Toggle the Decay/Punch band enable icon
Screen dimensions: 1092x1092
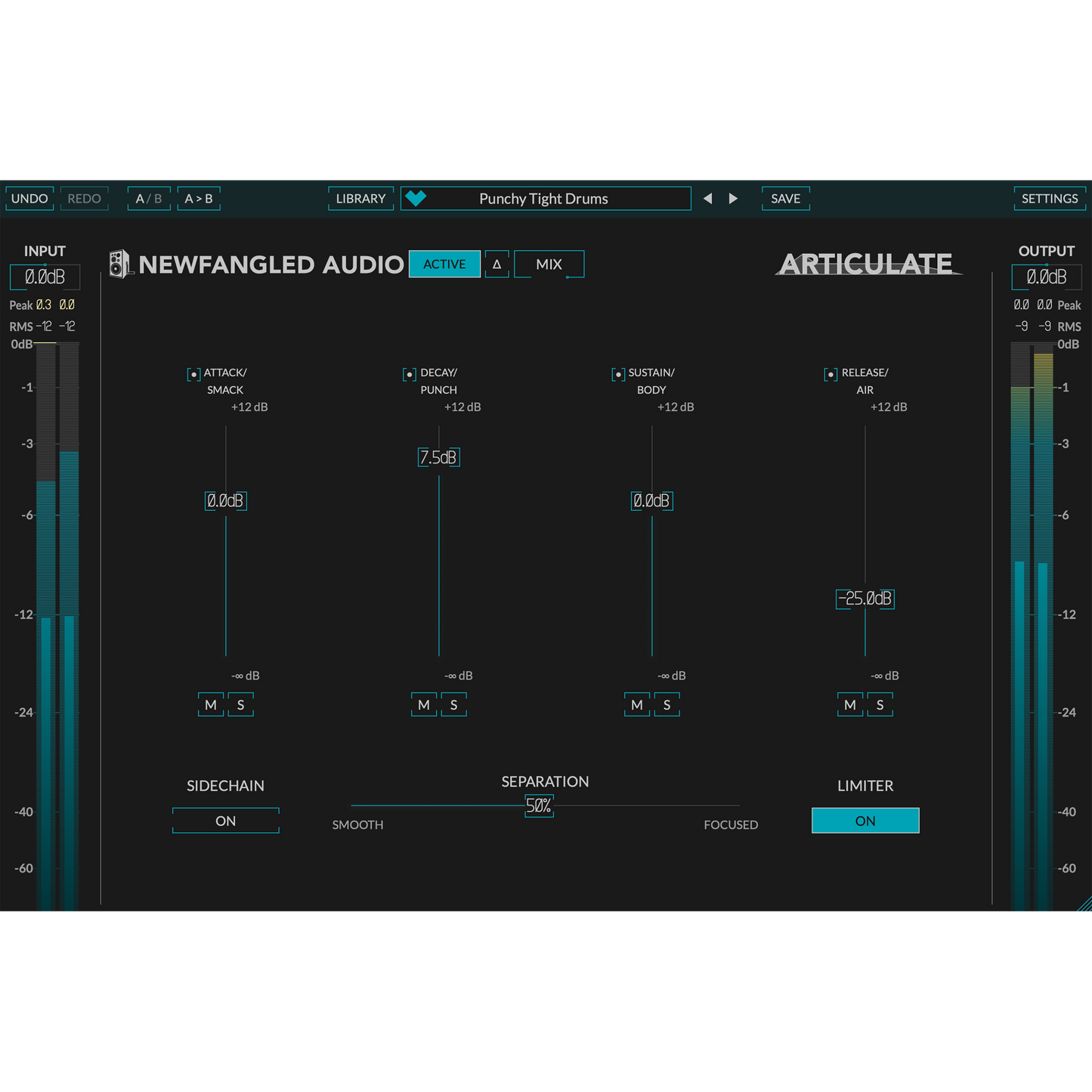click(x=410, y=374)
